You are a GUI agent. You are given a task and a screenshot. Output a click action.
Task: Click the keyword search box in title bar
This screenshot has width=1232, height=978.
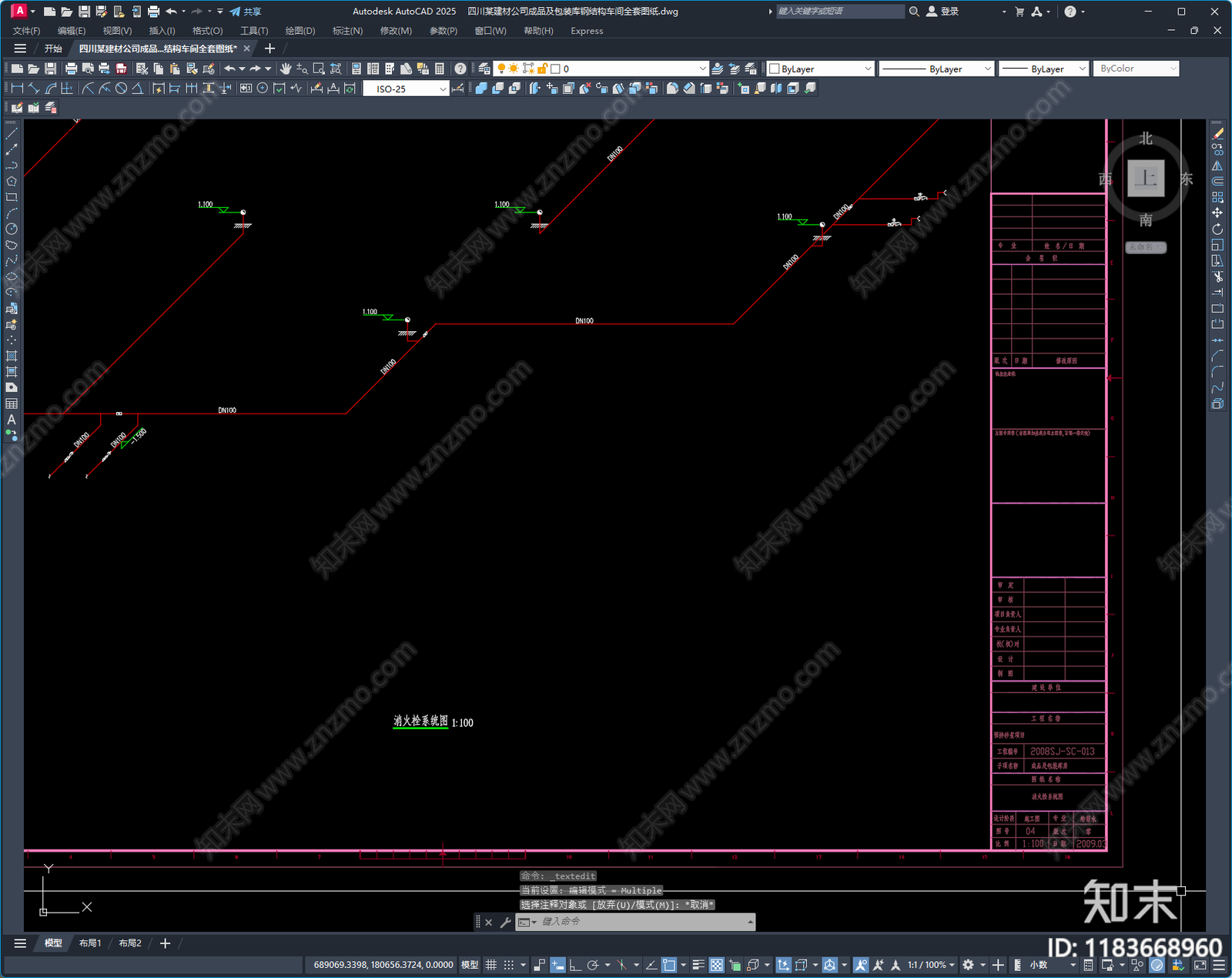[x=840, y=12]
